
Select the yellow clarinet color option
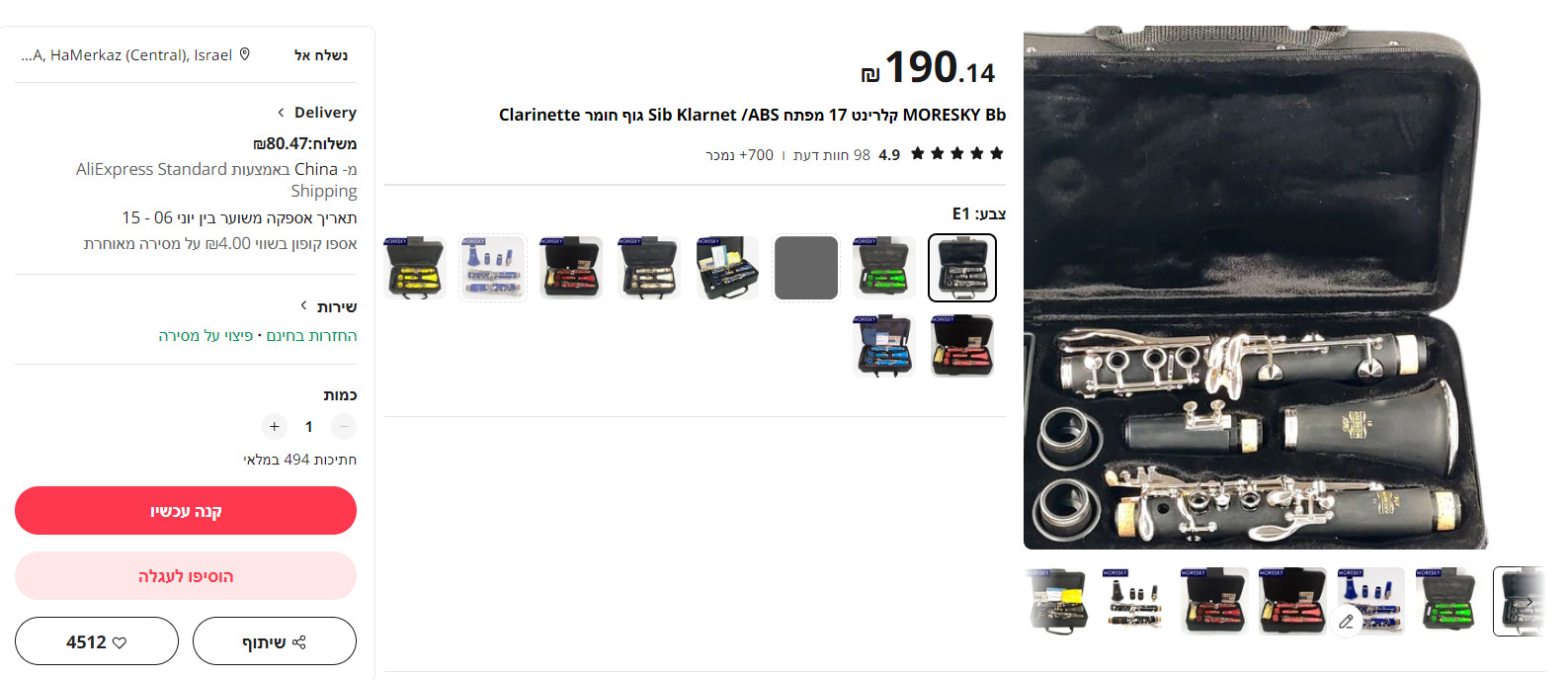(x=415, y=268)
